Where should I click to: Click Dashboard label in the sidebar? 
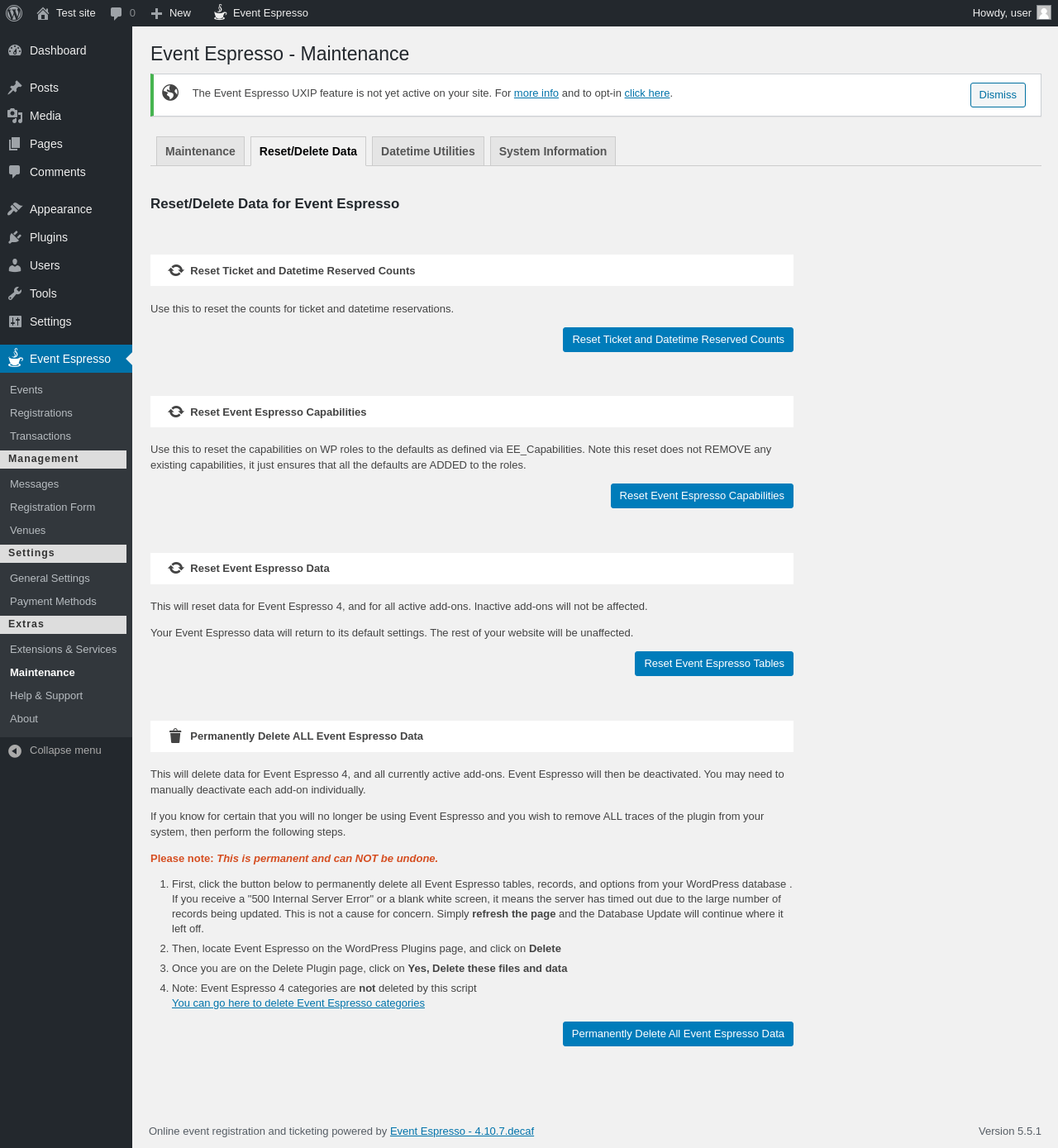pos(58,50)
